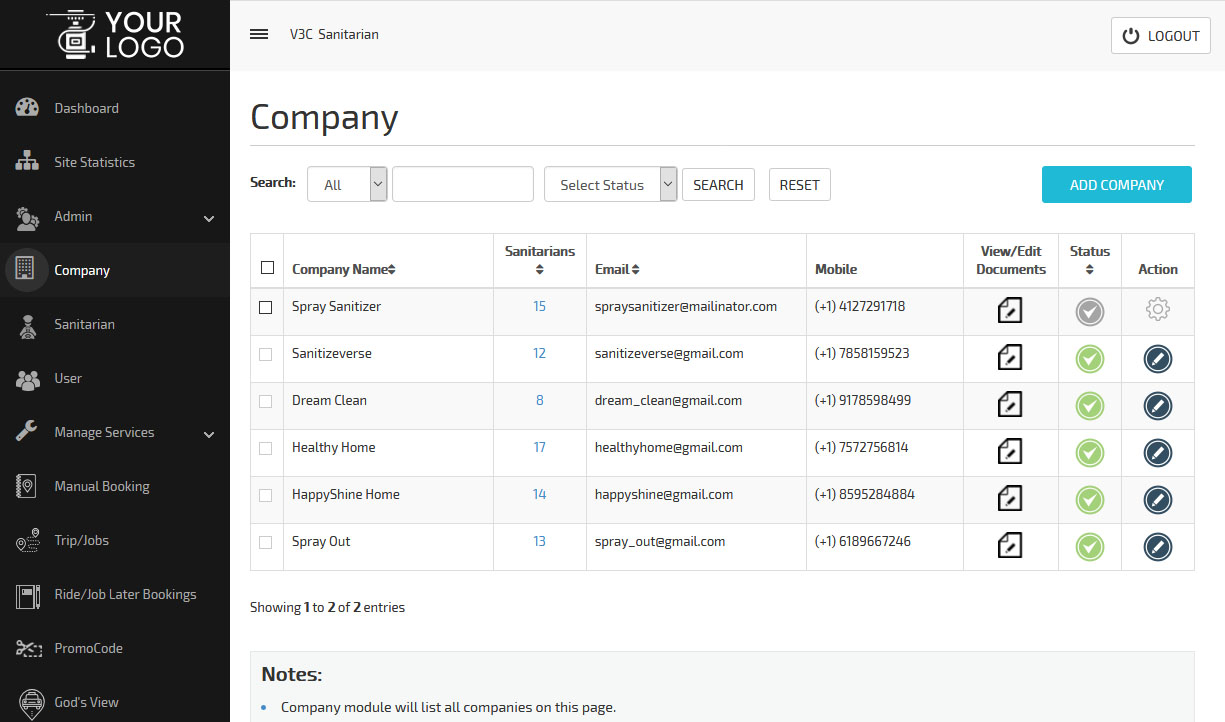Screen dimensions: 1225x722
Task: Sort table by Email column
Action: (617, 269)
